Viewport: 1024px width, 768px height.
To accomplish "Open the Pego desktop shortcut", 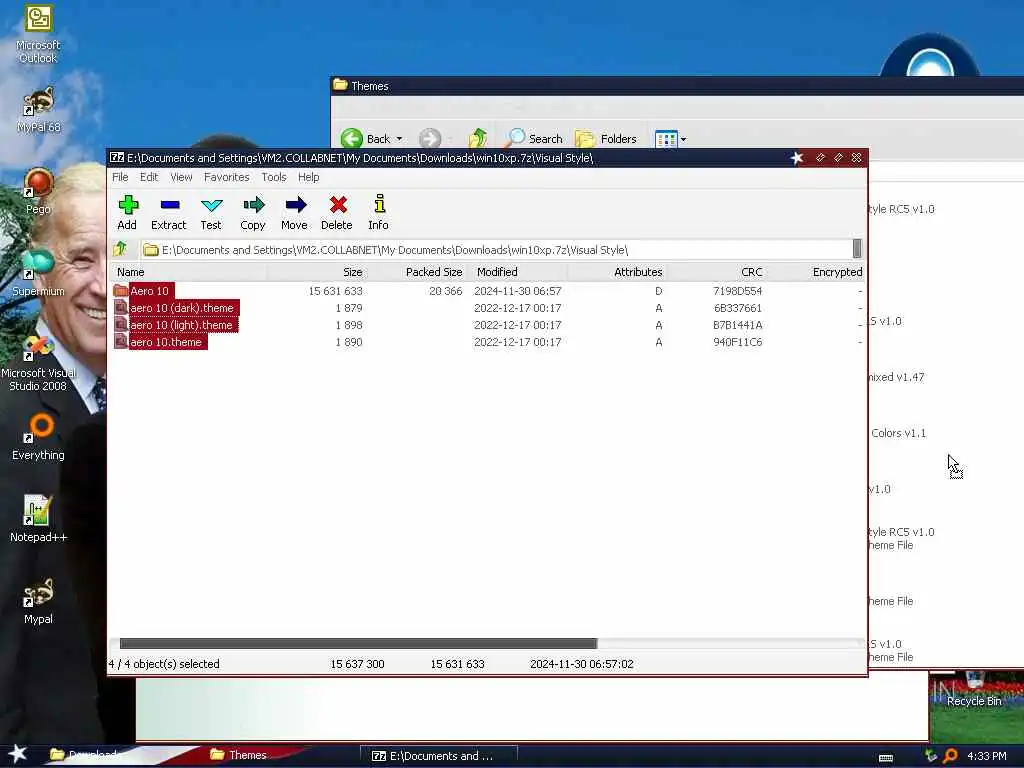I will (38, 191).
